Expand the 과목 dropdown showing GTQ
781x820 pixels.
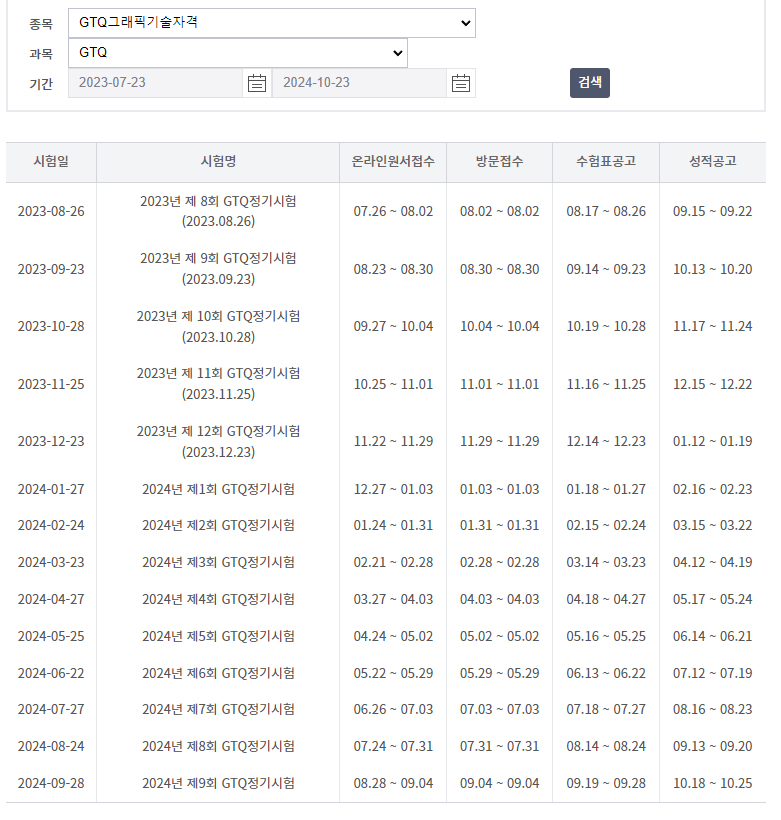click(237, 53)
